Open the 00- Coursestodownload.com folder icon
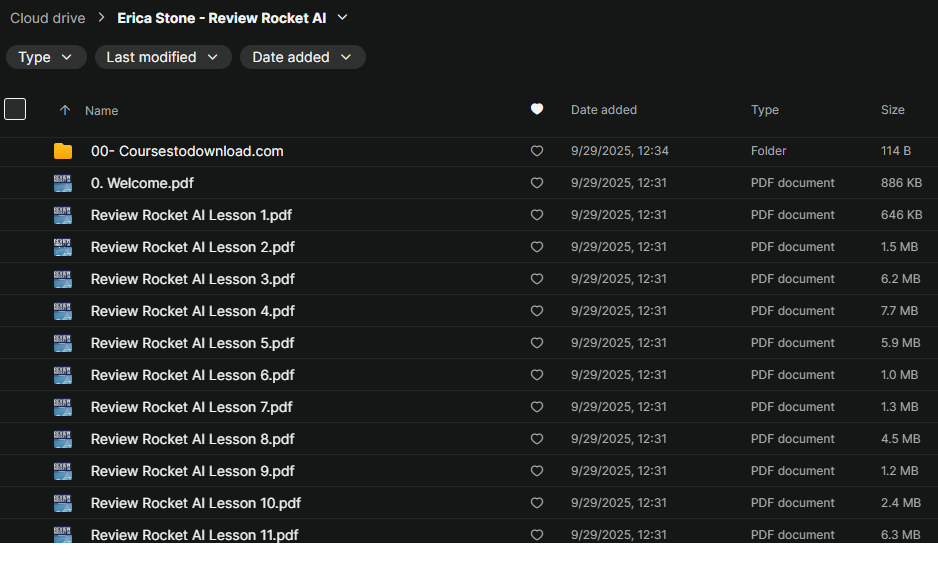Image resolution: width=938 pixels, height=578 pixels. click(x=63, y=151)
